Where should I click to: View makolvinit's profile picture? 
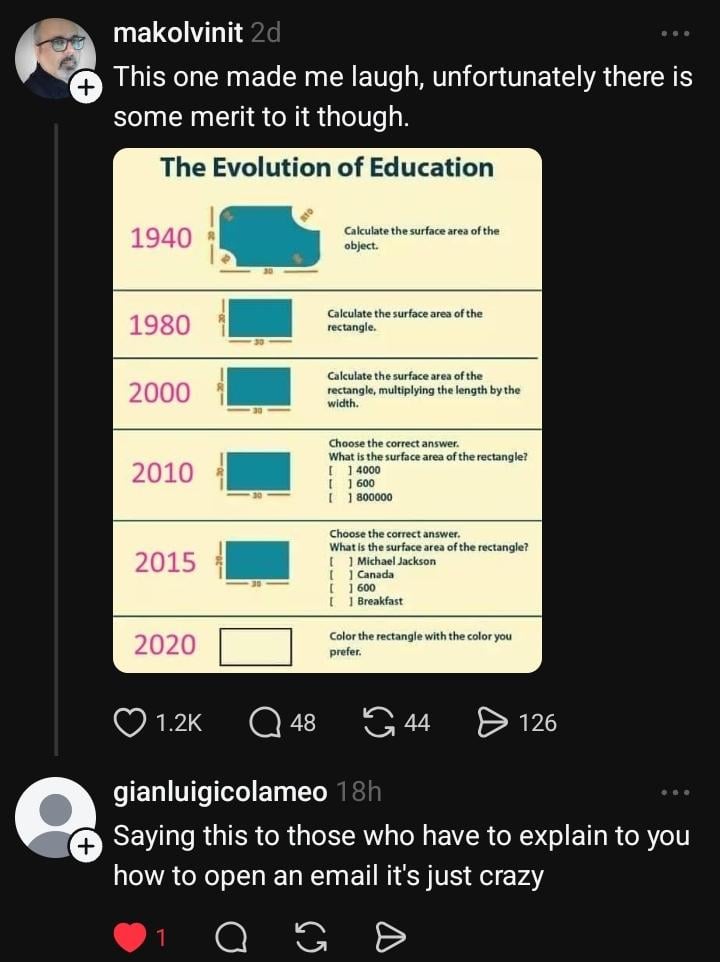[54, 57]
